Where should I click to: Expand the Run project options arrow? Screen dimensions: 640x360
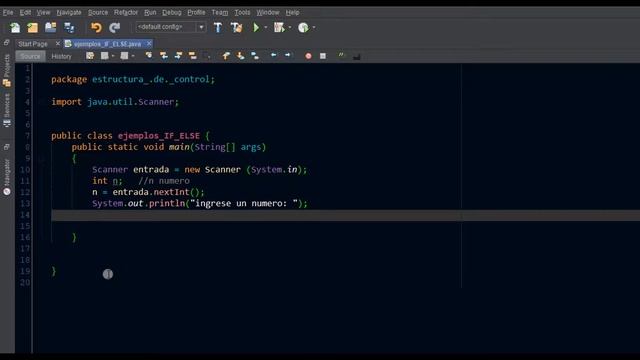pyautogui.click(x=266, y=27)
